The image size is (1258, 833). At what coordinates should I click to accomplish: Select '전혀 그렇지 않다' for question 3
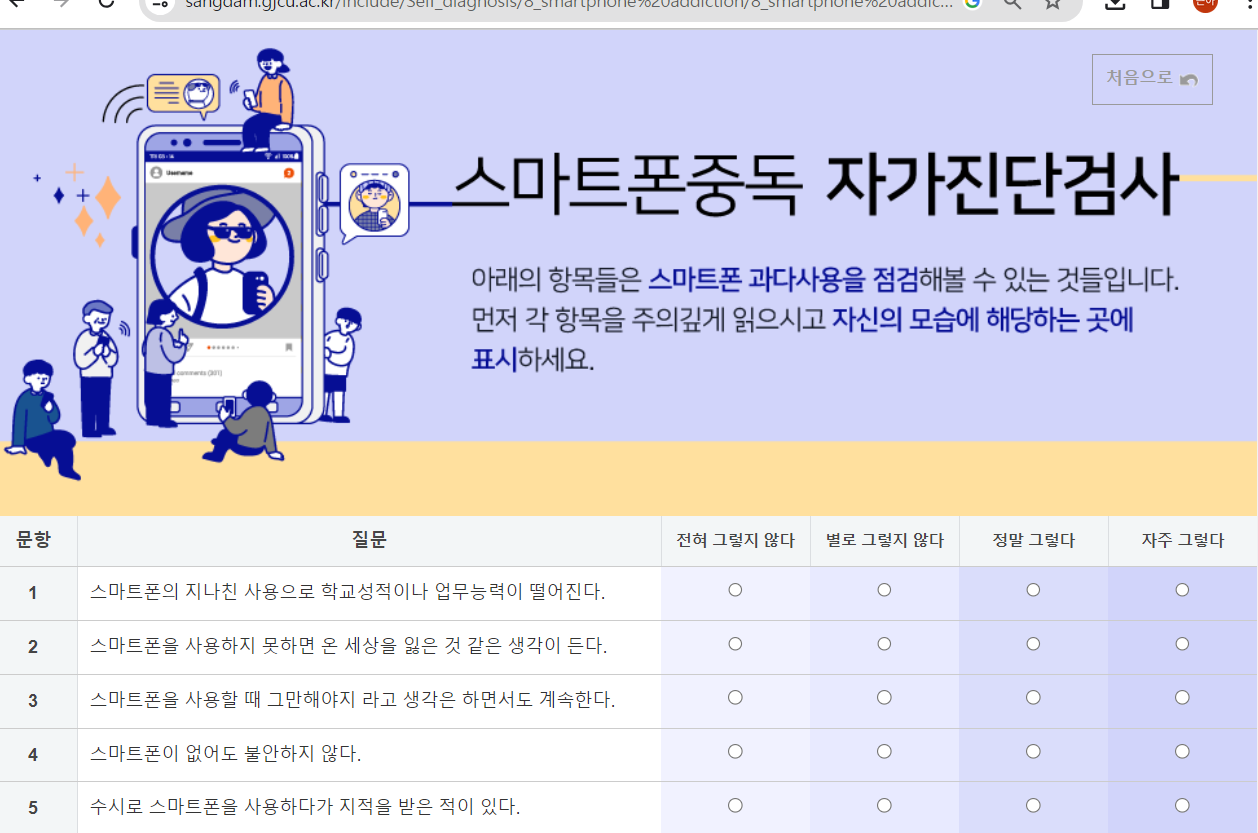pos(735,697)
